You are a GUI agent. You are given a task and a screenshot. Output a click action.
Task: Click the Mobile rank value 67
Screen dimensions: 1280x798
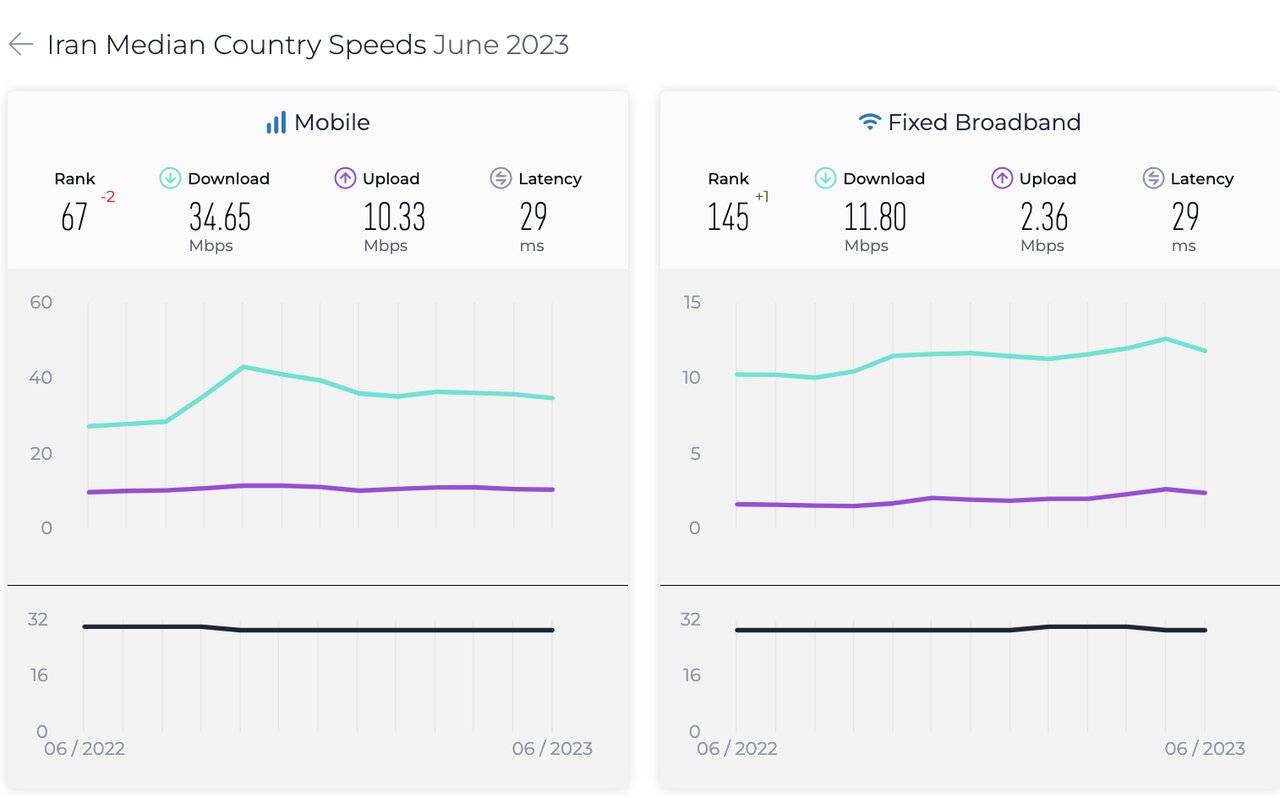point(74,216)
